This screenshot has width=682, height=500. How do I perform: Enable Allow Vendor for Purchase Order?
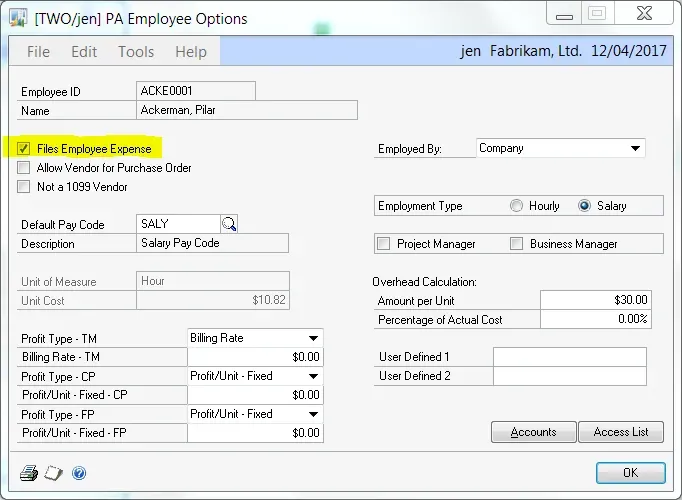[24, 168]
